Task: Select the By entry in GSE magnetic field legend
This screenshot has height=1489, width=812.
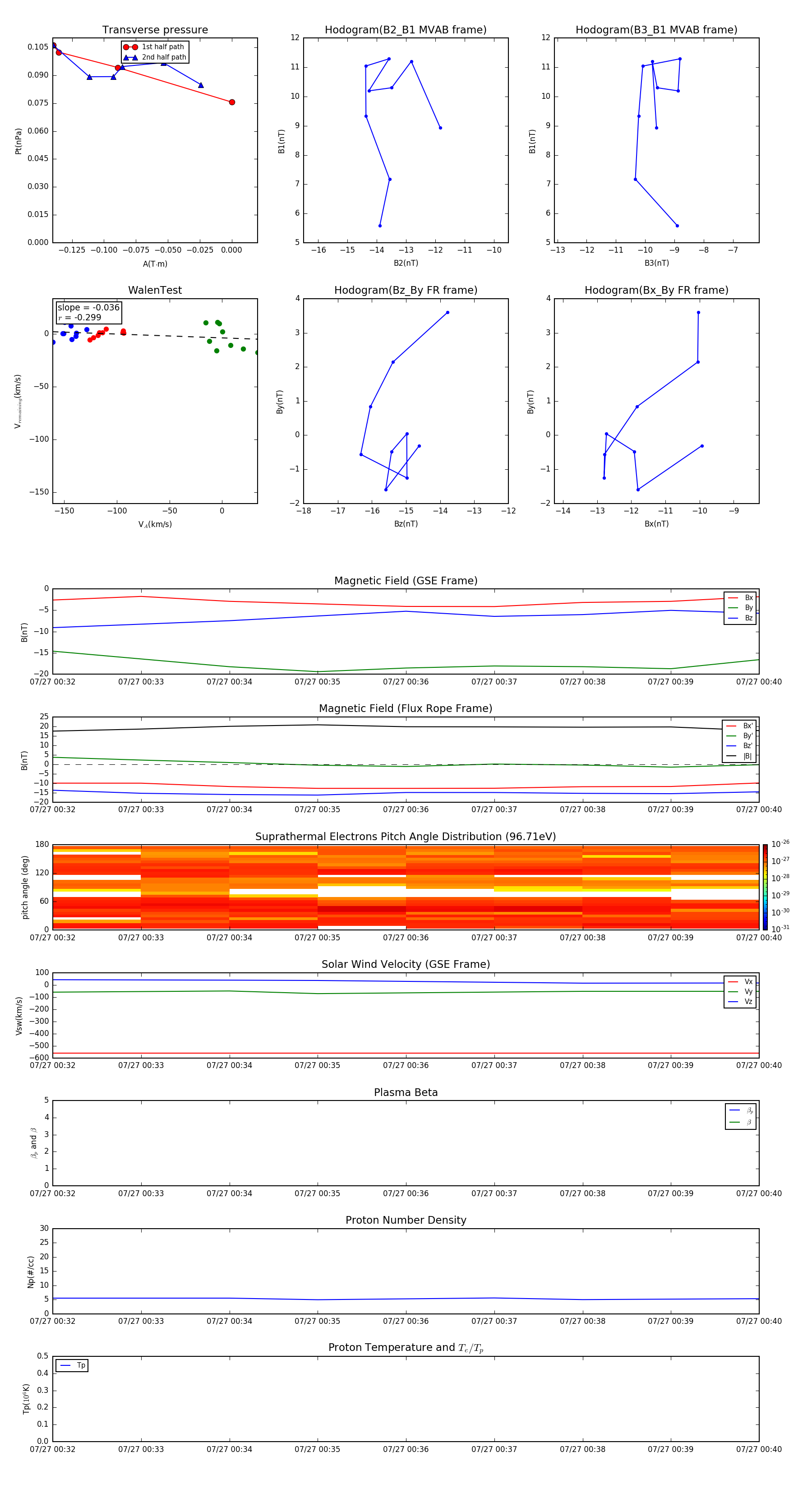Action: (x=740, y=607)
